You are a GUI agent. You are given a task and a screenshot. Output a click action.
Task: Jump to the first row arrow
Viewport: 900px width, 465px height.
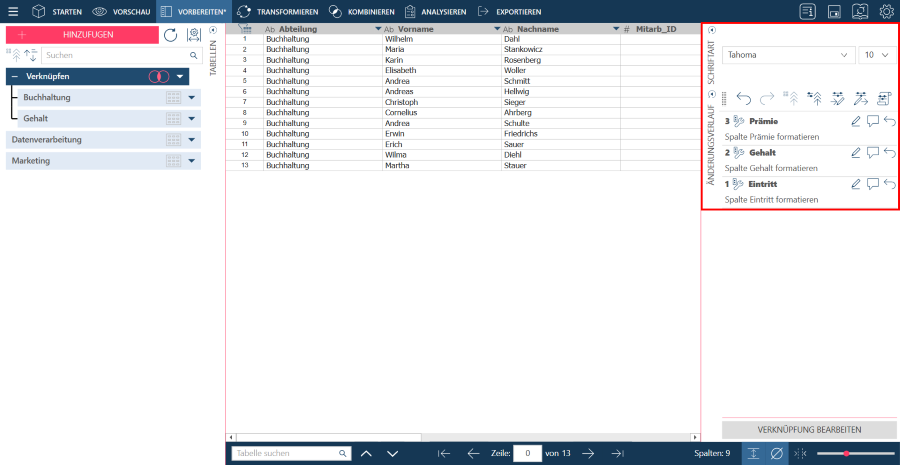(x=444, y=454)
